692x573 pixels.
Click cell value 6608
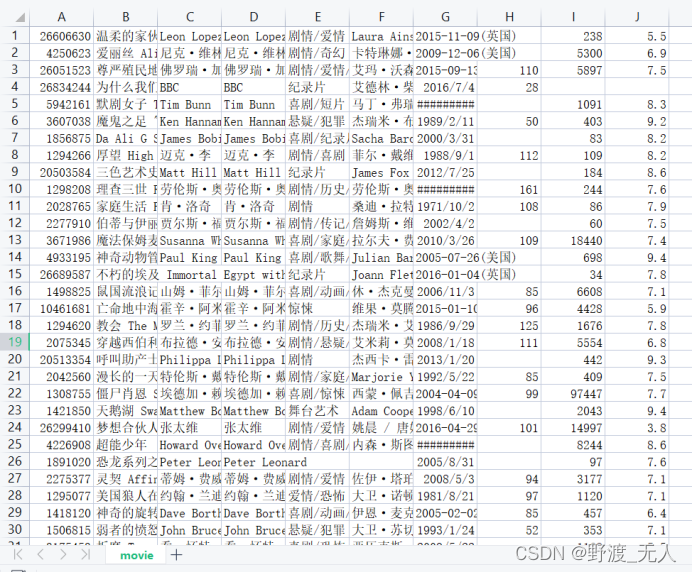tap(573, 292)
